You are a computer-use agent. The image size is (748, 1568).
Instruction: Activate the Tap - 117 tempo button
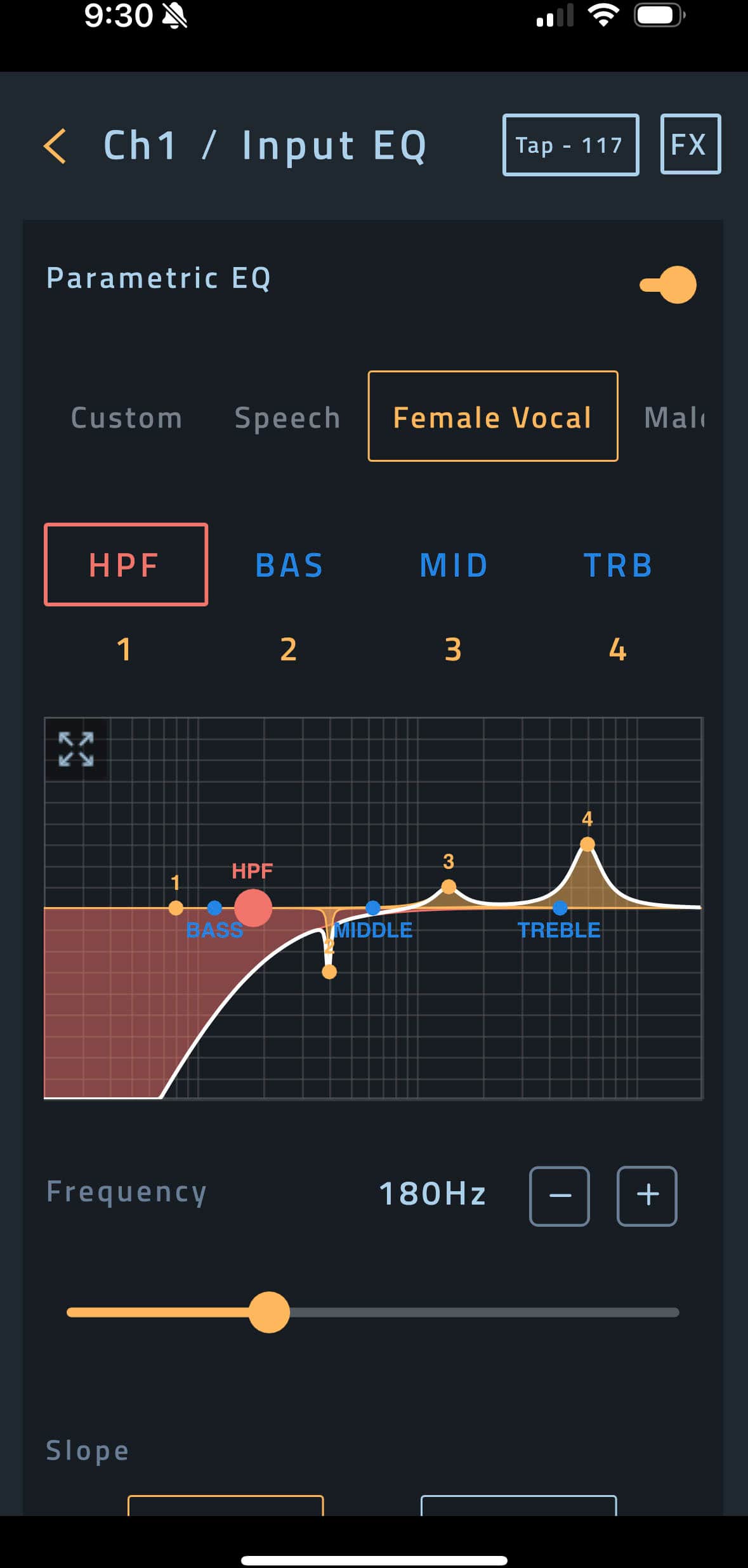570,145
